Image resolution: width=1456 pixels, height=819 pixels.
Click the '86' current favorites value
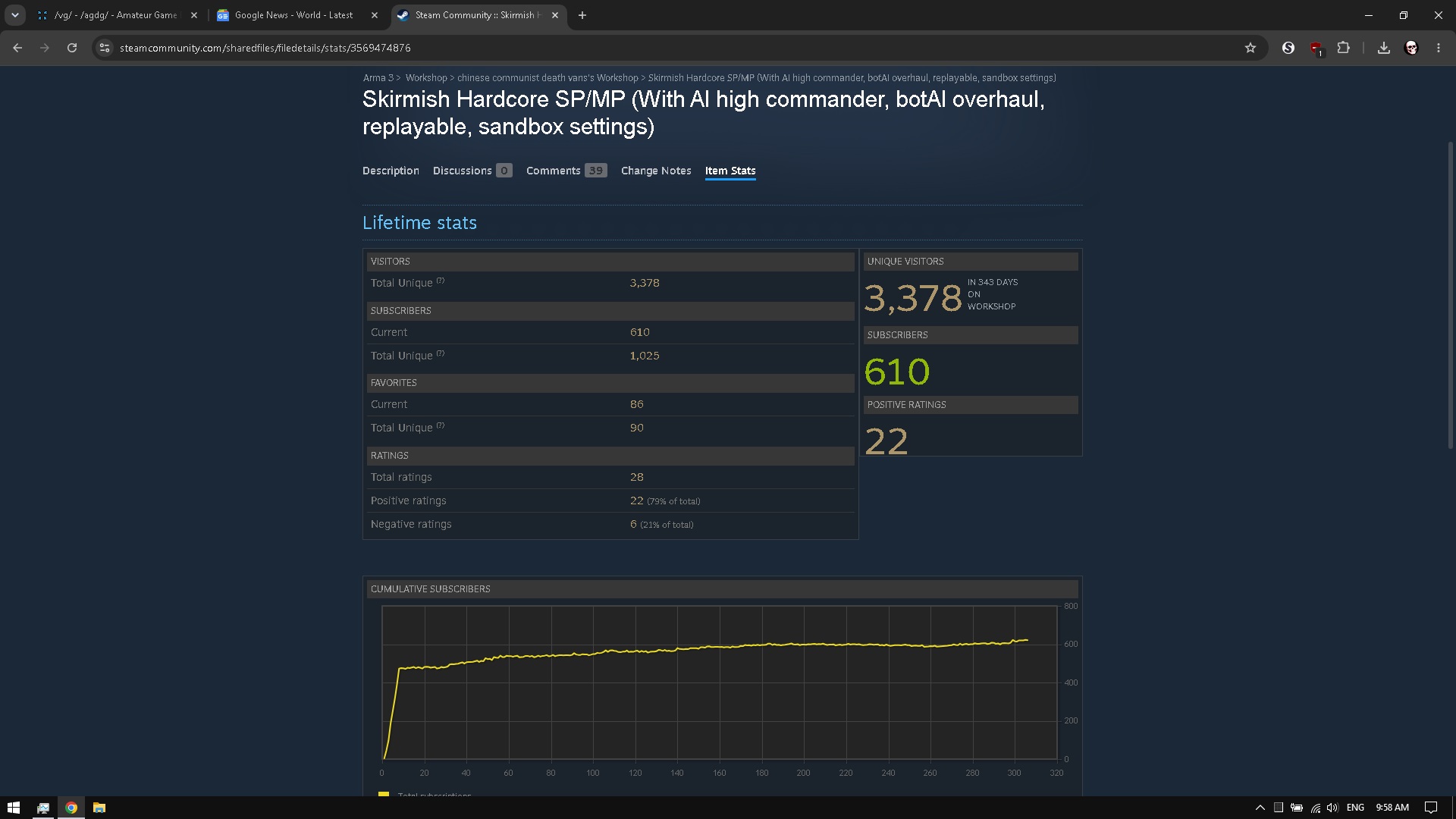637,404
